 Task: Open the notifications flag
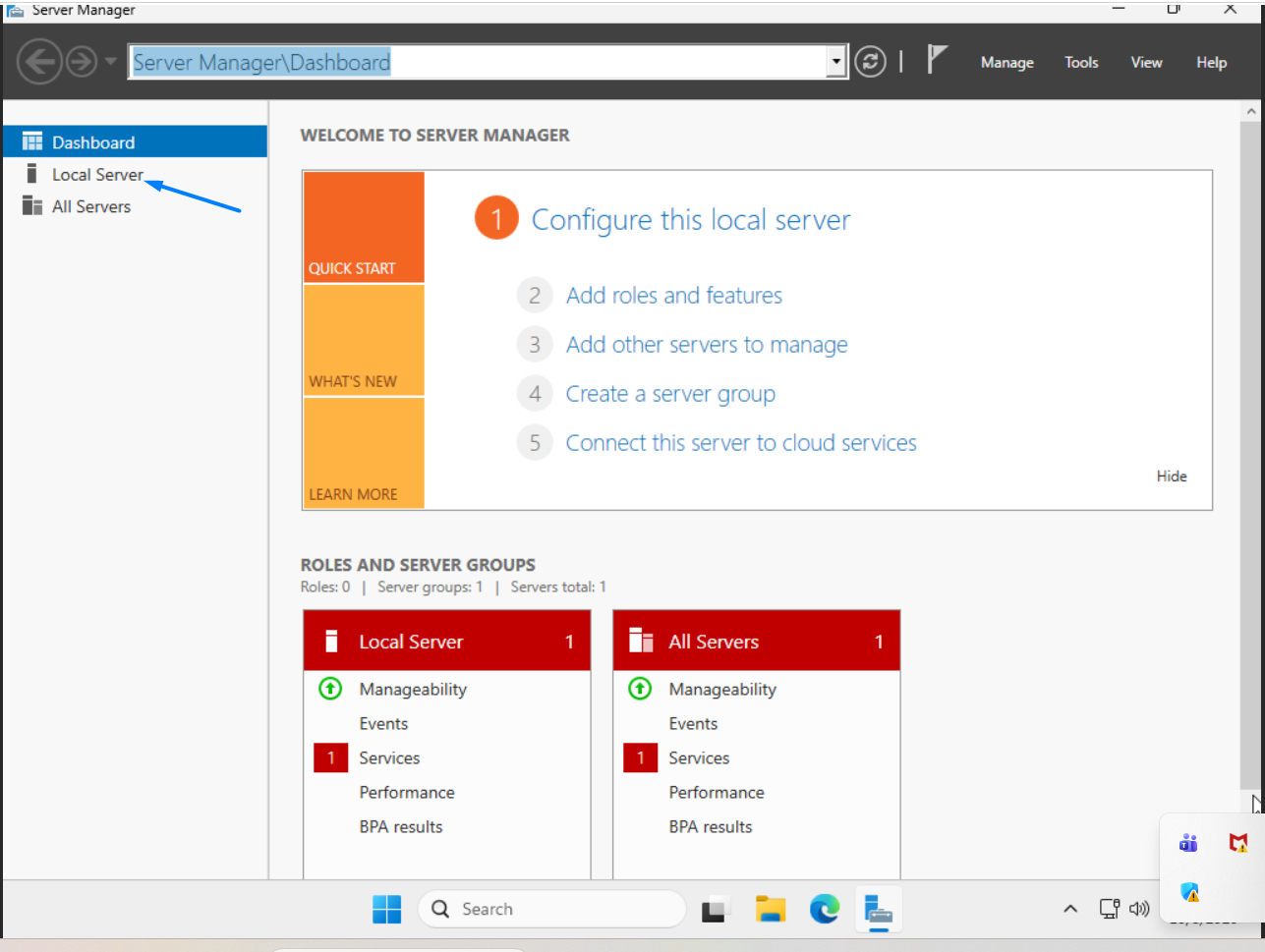coord(937,60)
